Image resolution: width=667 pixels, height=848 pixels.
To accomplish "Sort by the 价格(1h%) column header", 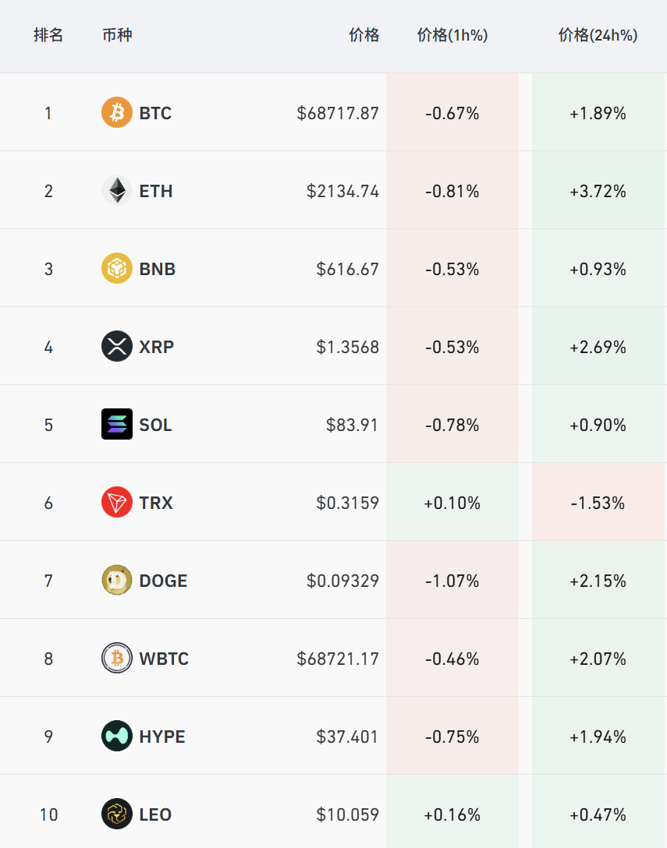I will pyautogui.click(x=452, y=36).
